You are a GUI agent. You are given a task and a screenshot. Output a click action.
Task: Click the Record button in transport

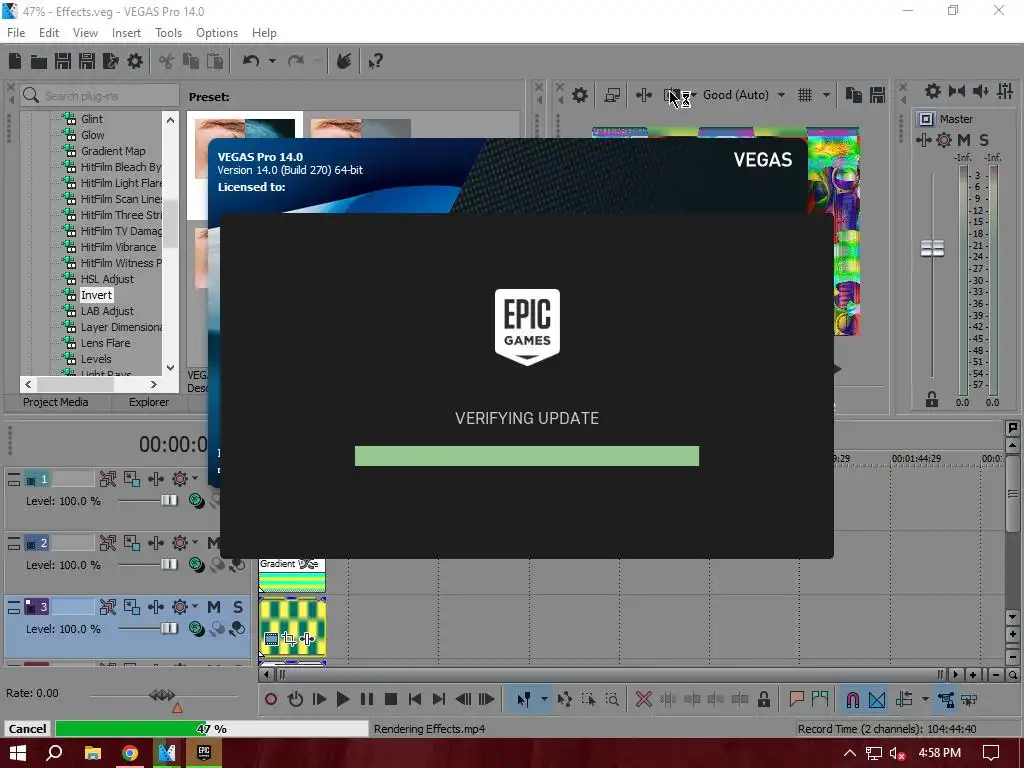tap(271, 699)
